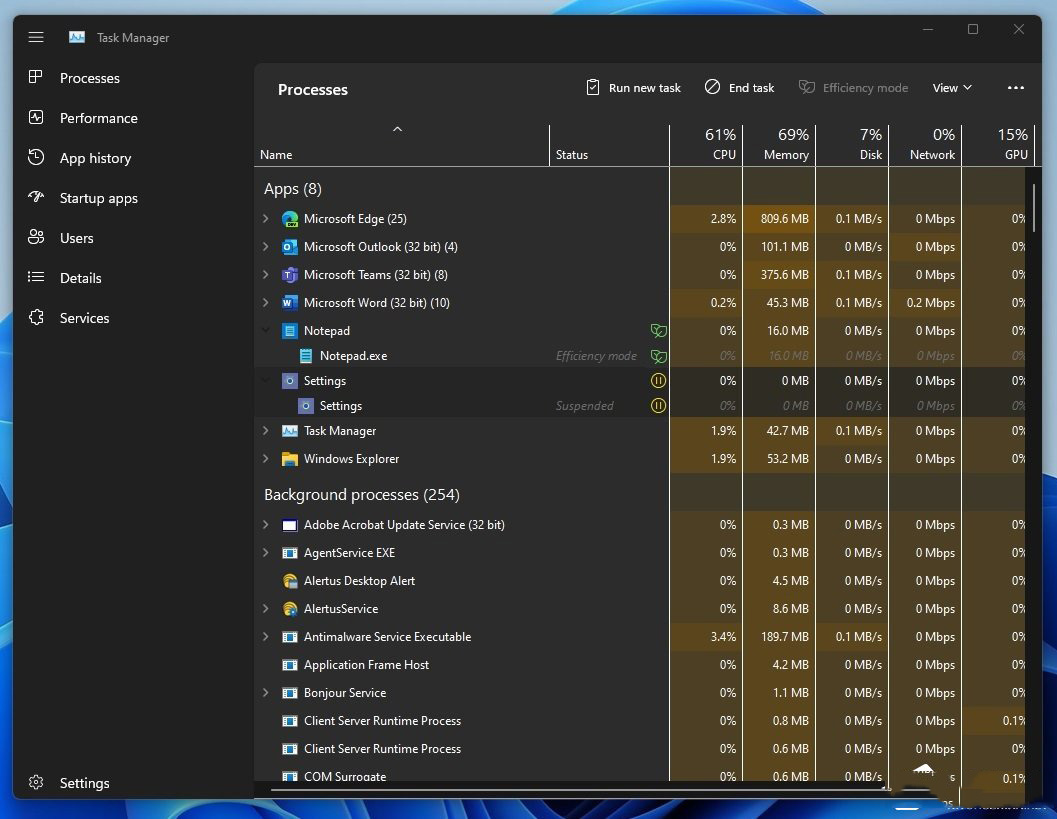Expand the Bonjour Service group
The width and height of the screenshot is (1057, 819).
[x=266, y=692]
